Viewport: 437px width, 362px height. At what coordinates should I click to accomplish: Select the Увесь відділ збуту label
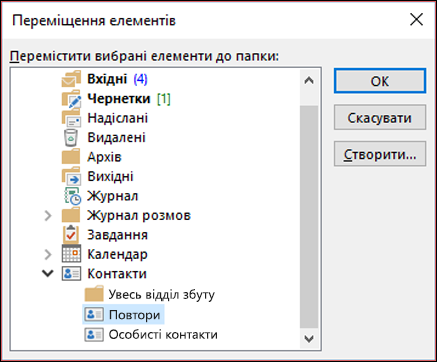(x=162, y=294)
